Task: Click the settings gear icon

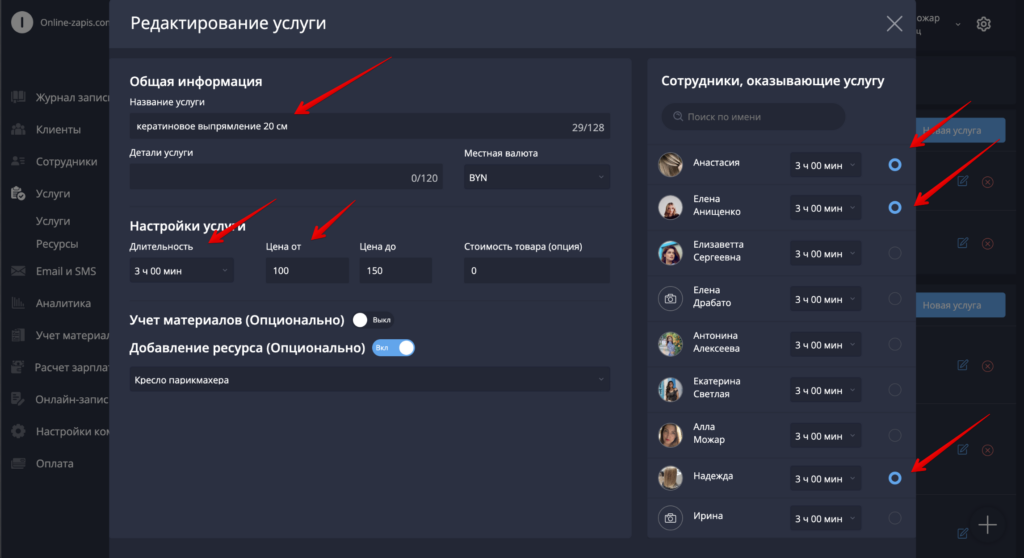Action: coord(984,24)
